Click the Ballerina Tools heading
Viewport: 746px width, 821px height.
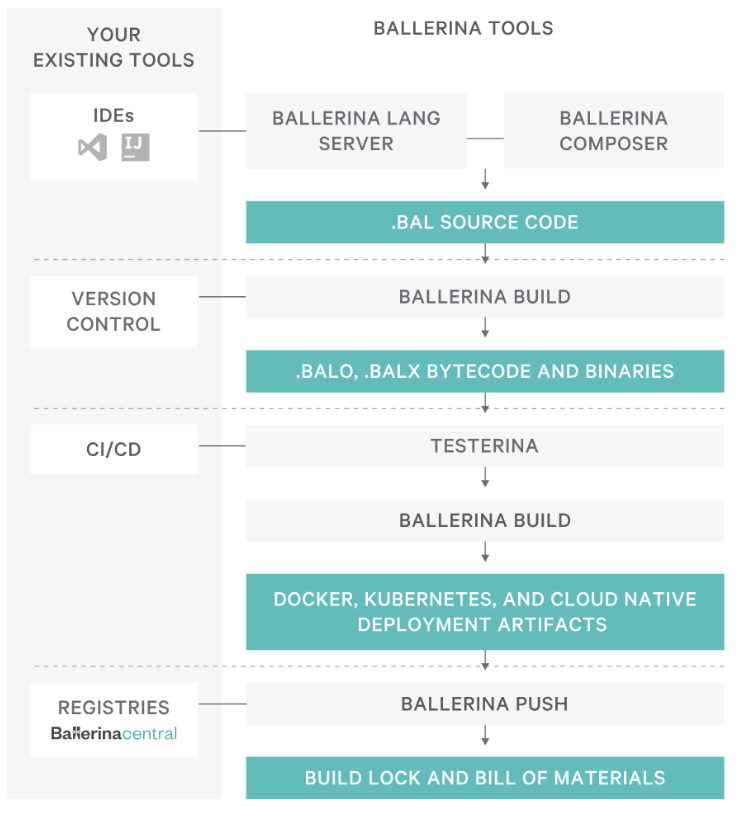pos(463,28)
